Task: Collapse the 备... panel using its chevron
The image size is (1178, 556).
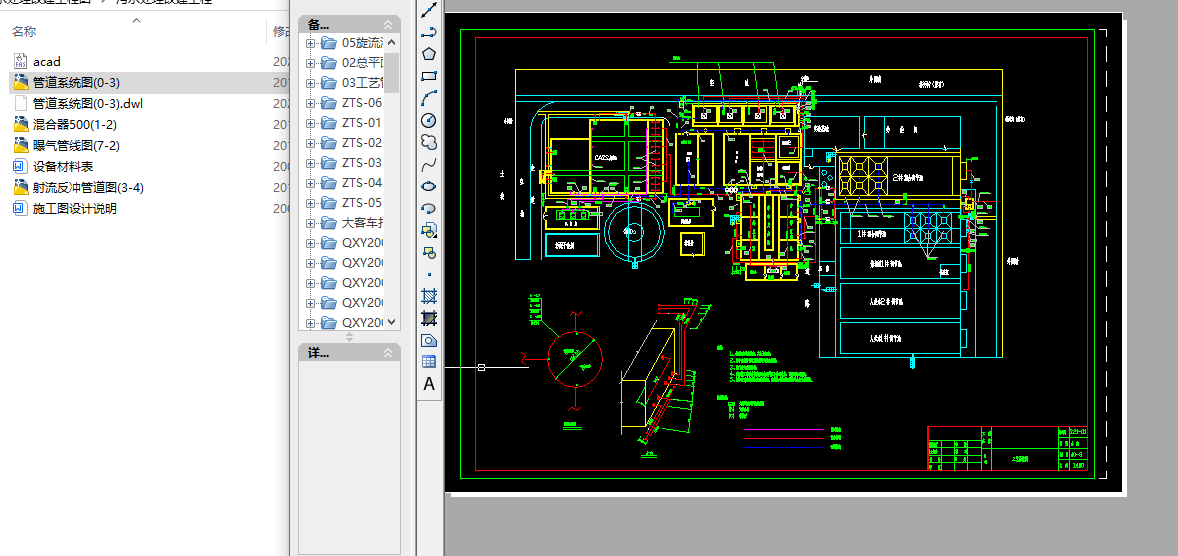Action: [x=389, y=24]
